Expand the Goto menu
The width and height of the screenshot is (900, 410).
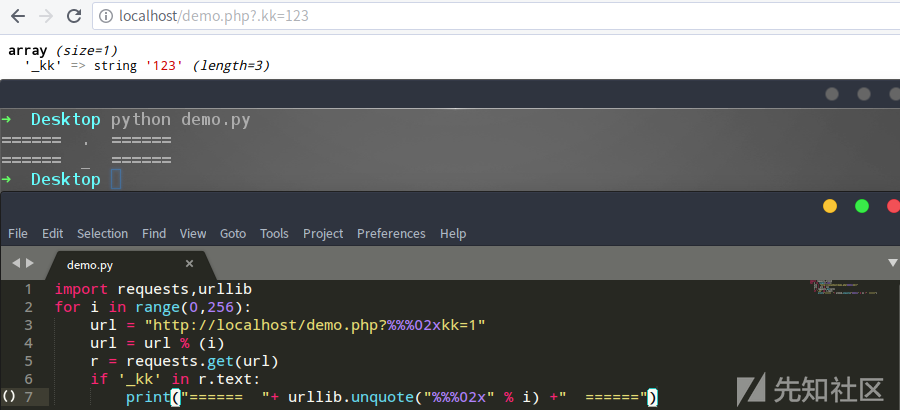click(x=232, y=233)
